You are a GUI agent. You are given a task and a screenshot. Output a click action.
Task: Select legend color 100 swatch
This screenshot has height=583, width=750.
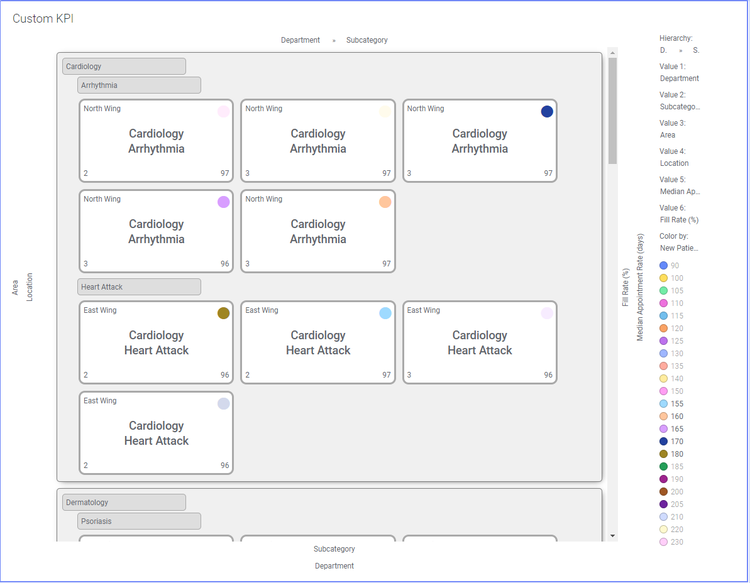pyautogui.click(x=663, y=278)
